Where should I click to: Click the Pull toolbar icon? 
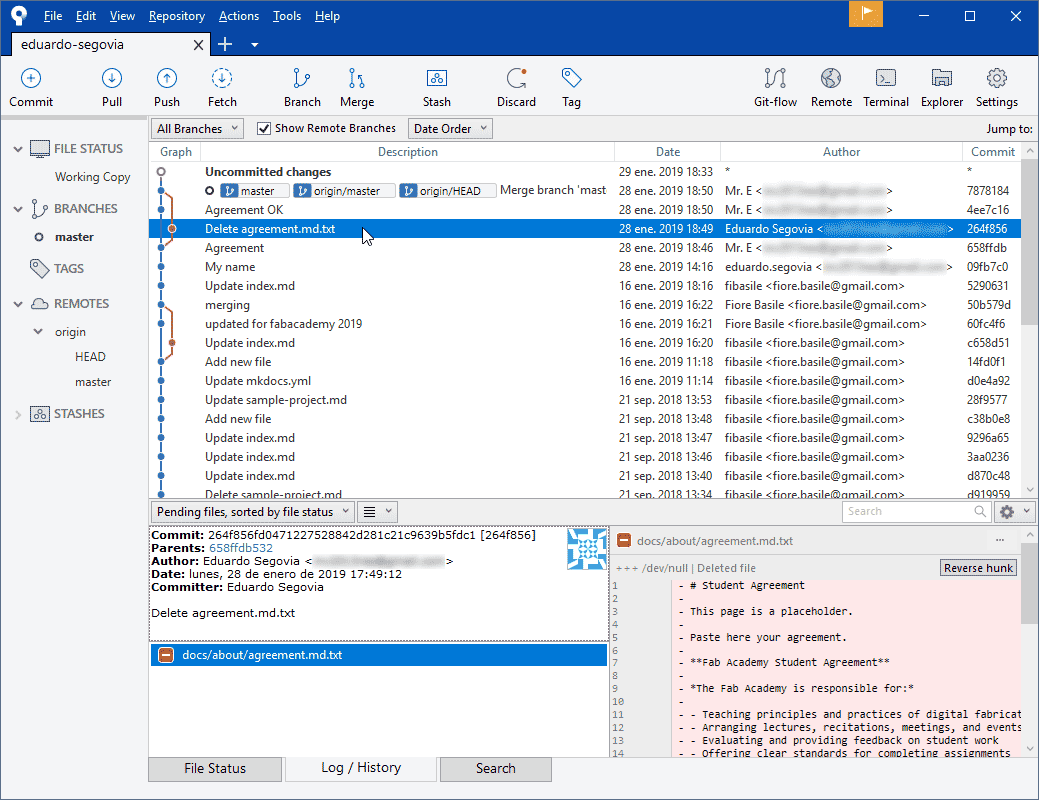click(112, 80)
